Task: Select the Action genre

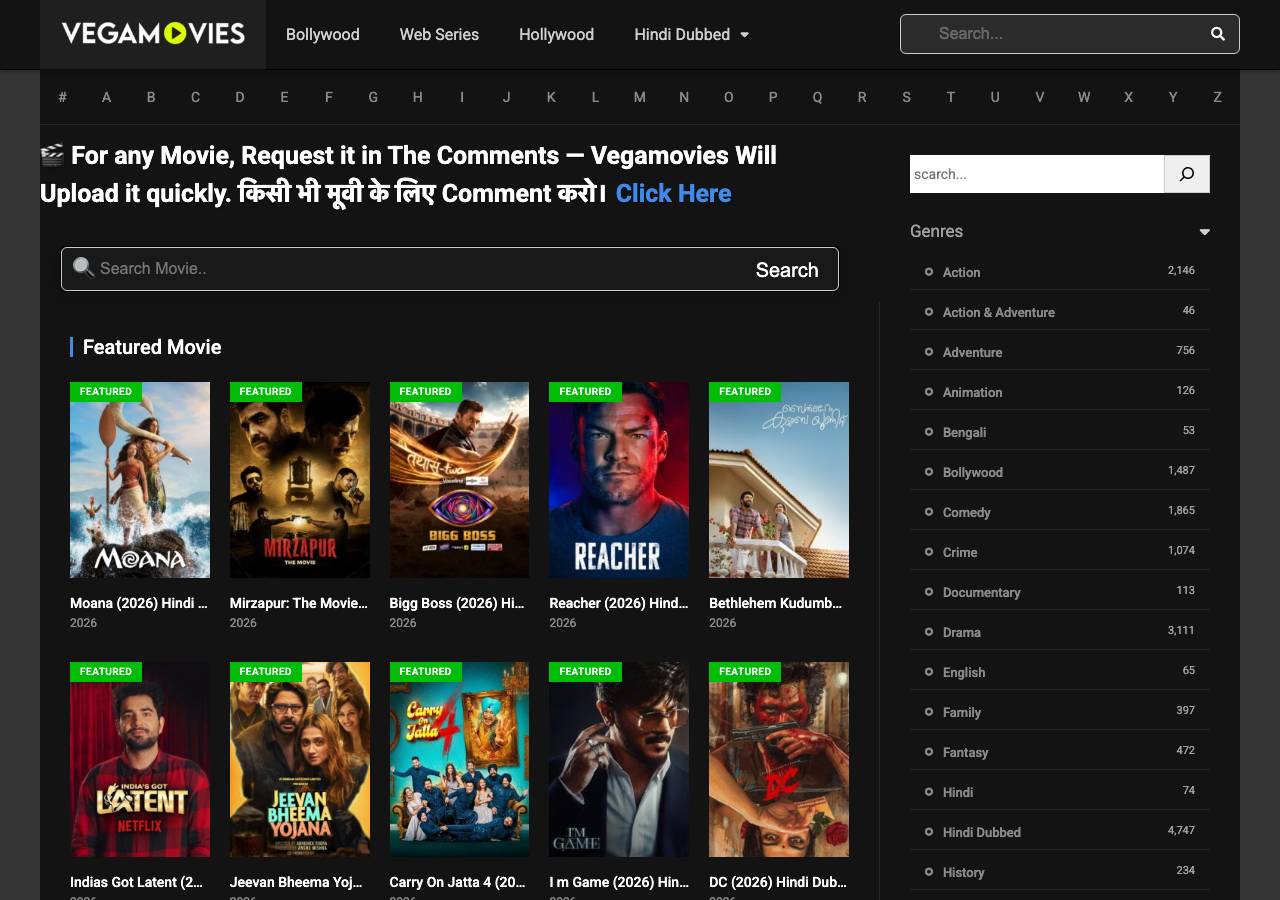Action: [961, 272]
